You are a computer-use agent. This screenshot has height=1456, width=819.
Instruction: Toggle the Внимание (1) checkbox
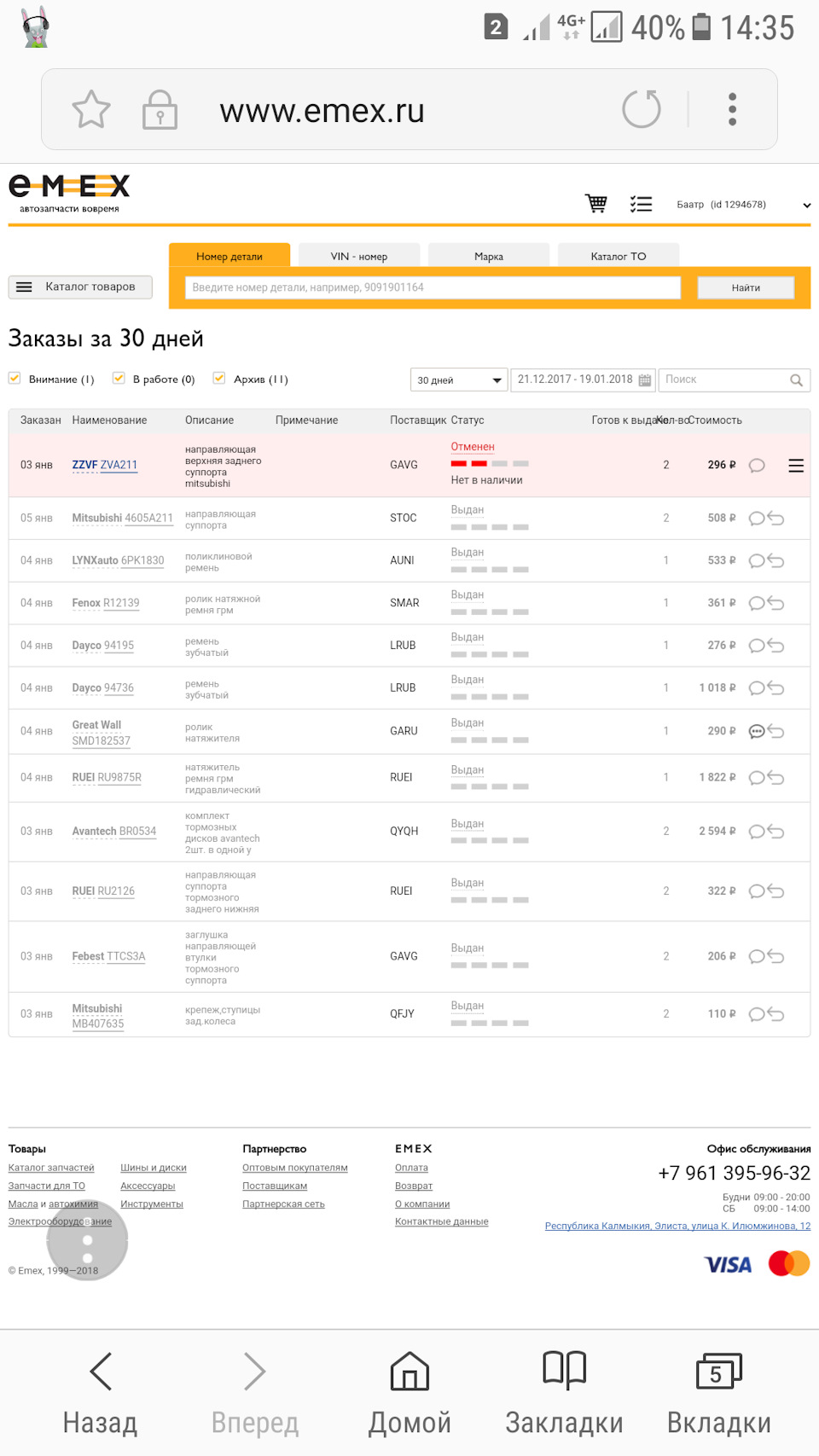coord(15,378)
